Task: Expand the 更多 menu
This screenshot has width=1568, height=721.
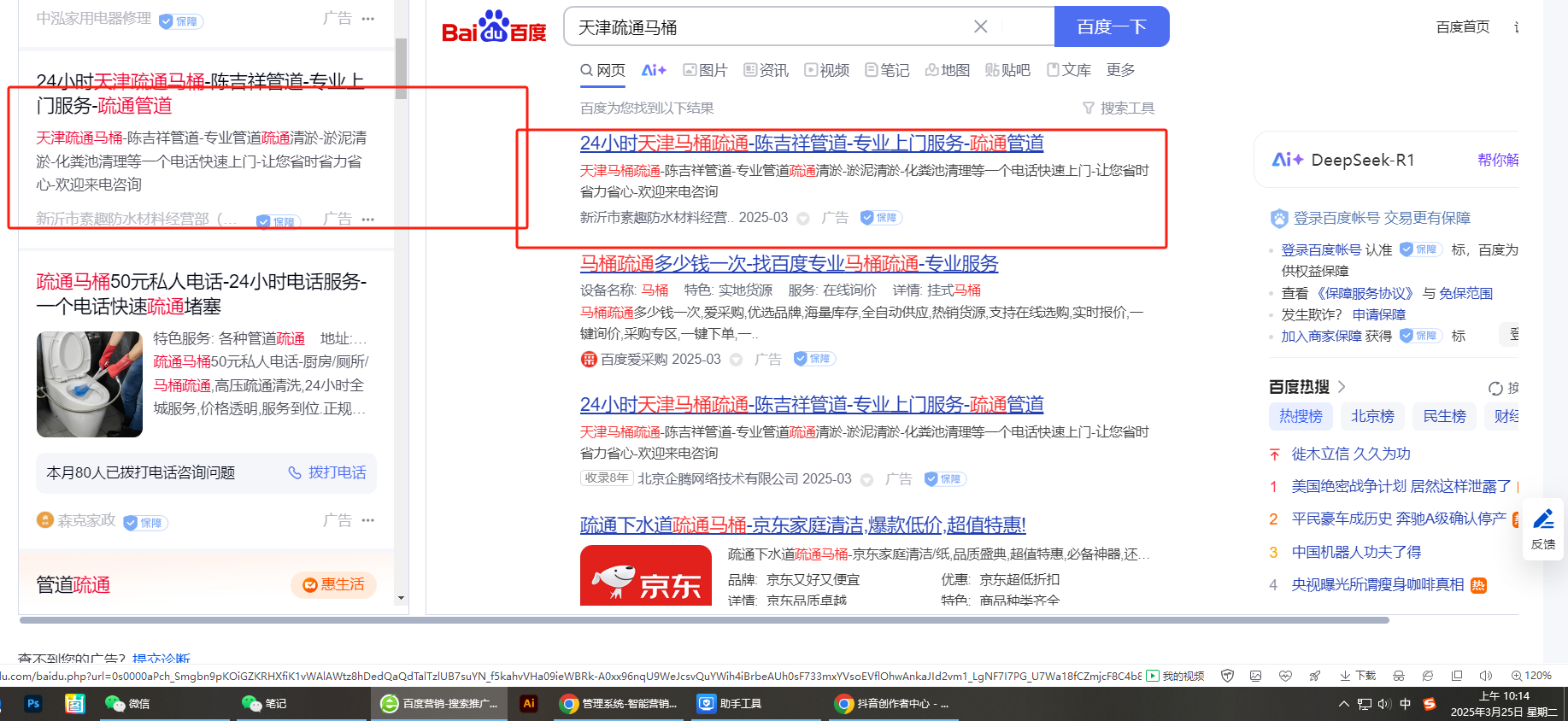Action: 1121,70
